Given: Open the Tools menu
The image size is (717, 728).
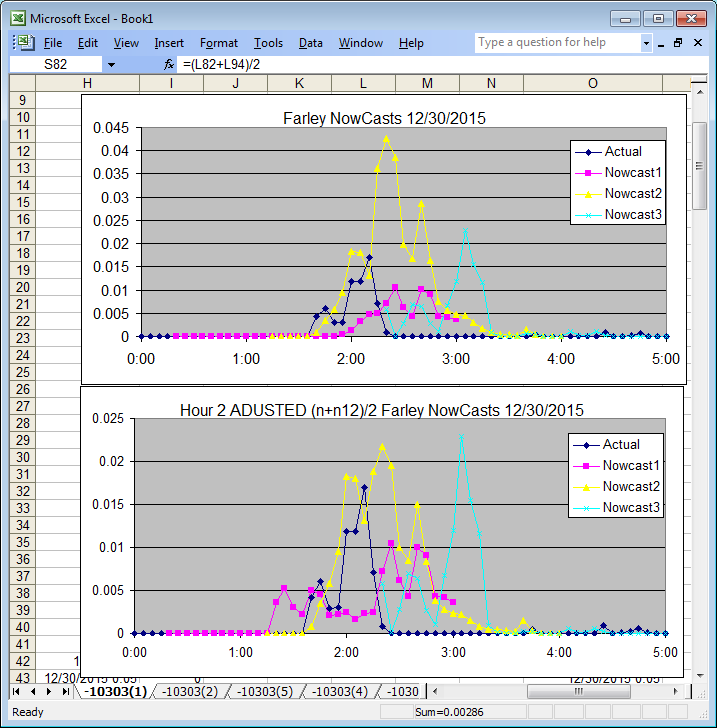Looking at the screenshot, I should click(x=268, y=43).
